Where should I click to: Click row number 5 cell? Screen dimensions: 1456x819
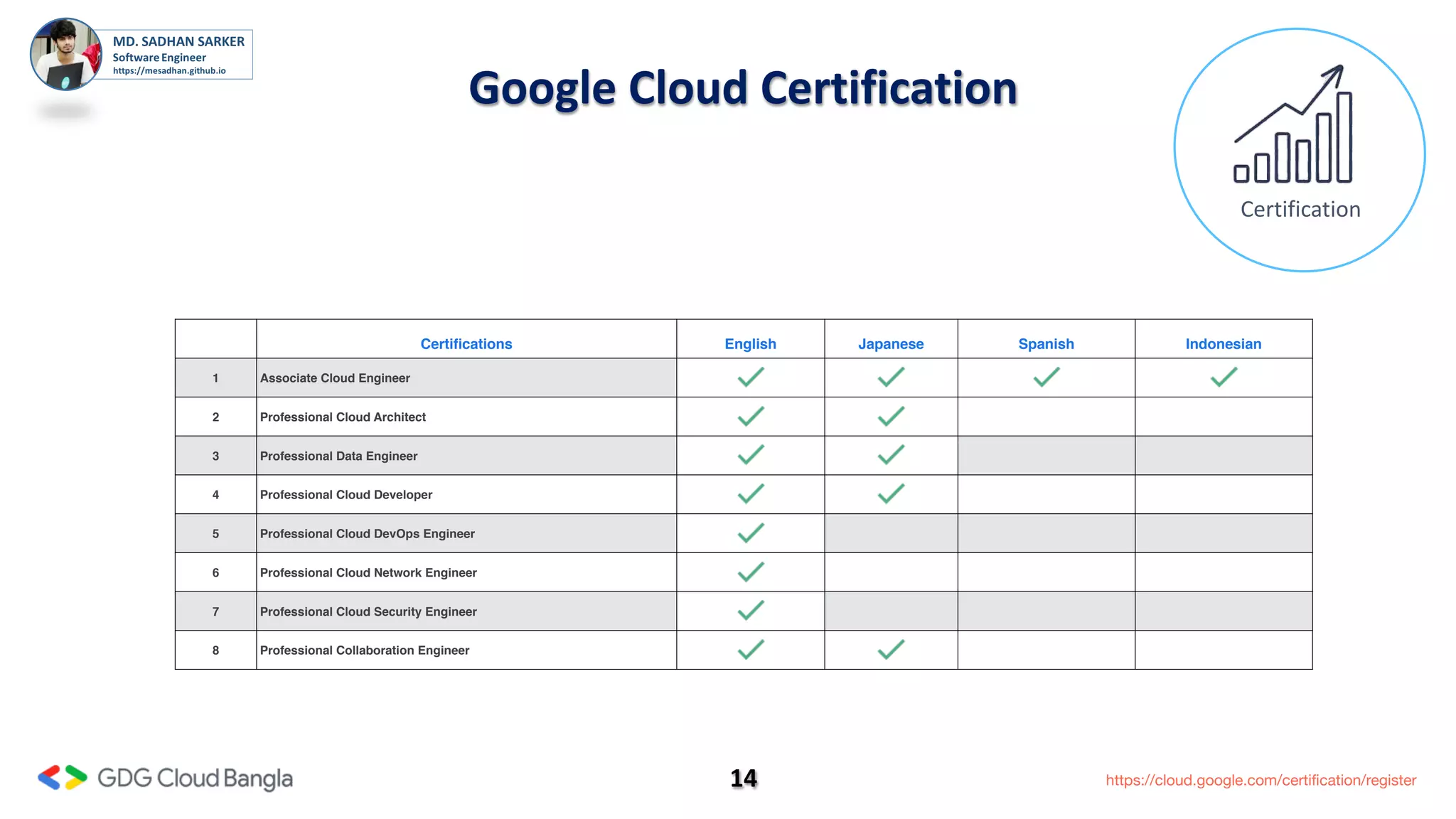[x=215, y=534]
